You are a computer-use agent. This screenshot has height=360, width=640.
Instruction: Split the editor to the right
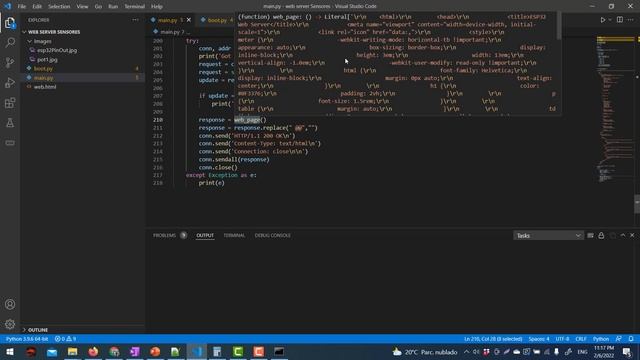[x=620, y=20]
